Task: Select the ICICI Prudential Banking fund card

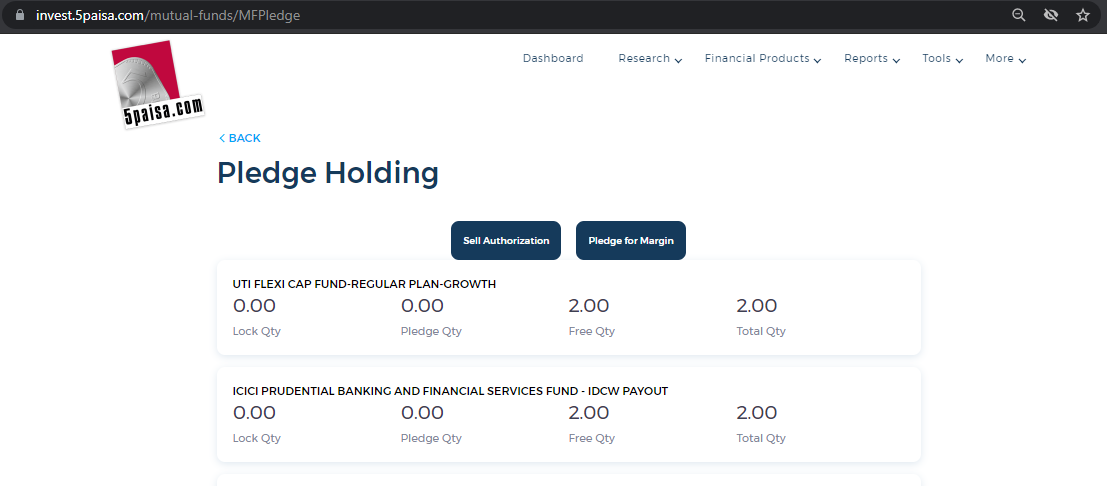Action: pyautogui.click(x=569, y=414)
